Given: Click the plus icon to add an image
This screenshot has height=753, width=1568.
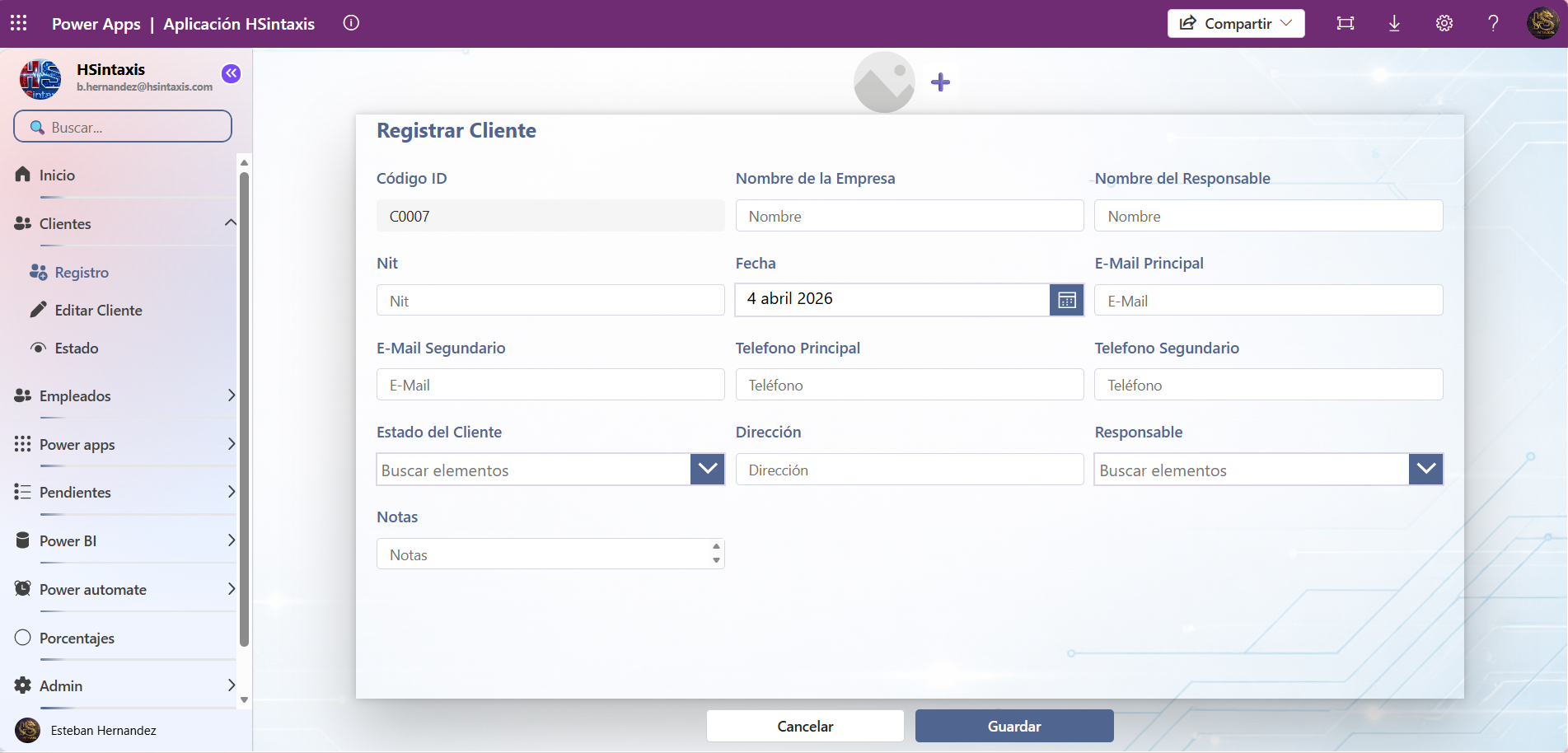Looking at the screenshot, I should (x=939, y=82).
